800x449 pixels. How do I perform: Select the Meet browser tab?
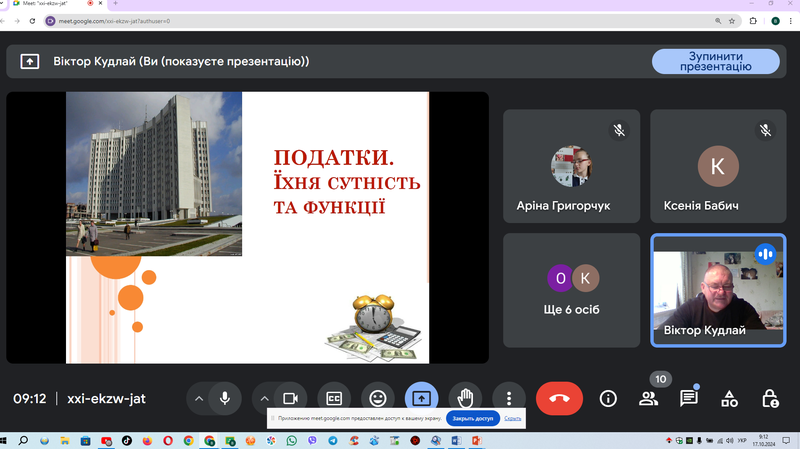click(53, 4)
